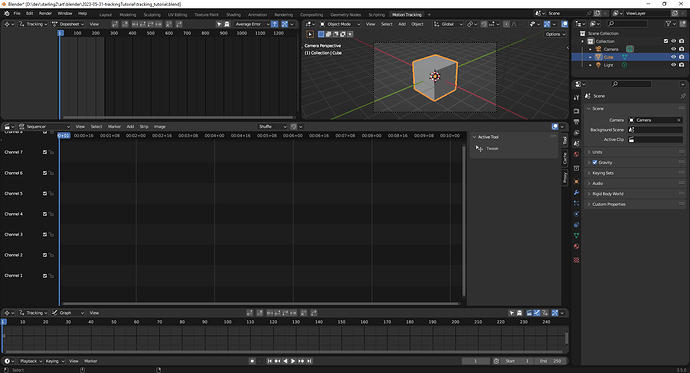Open the Render properties tab
Viewport: 690px width, 373px height.
(x=576, y=111)
